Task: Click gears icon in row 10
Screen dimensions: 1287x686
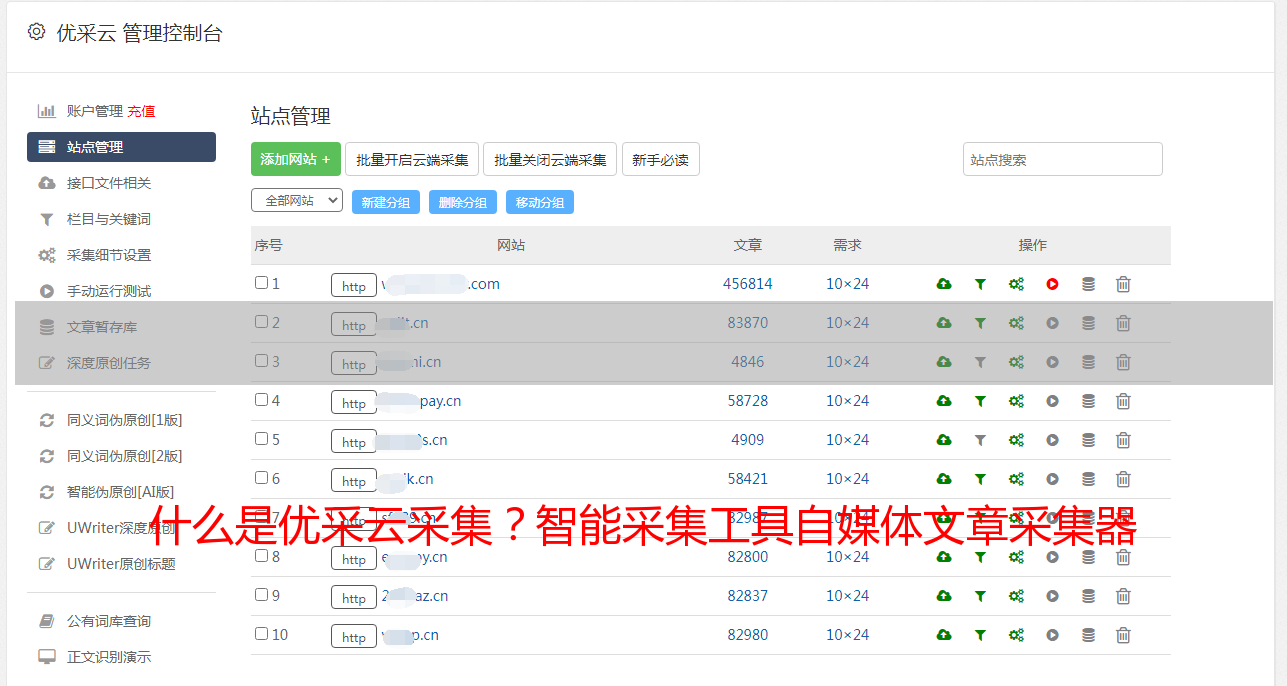Action: tap(1016, 635)
